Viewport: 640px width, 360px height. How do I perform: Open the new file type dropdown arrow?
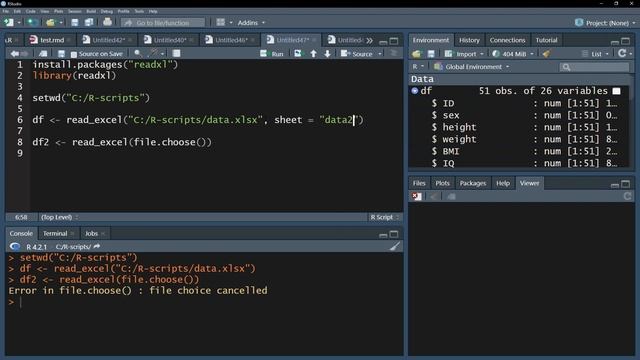[x=19, y=23]
